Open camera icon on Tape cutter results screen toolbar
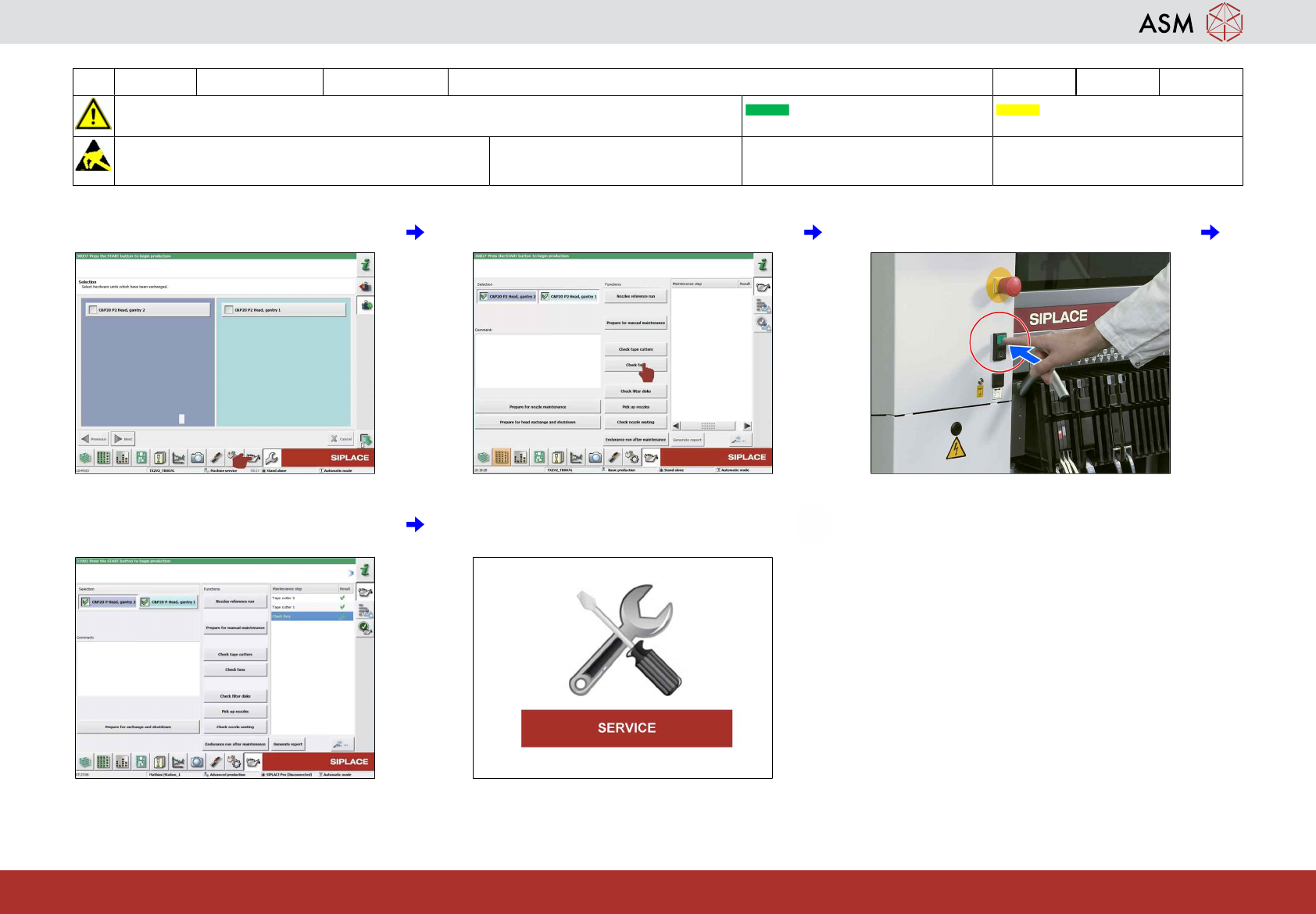This screenshot has width=1316, height=914. pyautogui.click(x=197, y=762)
